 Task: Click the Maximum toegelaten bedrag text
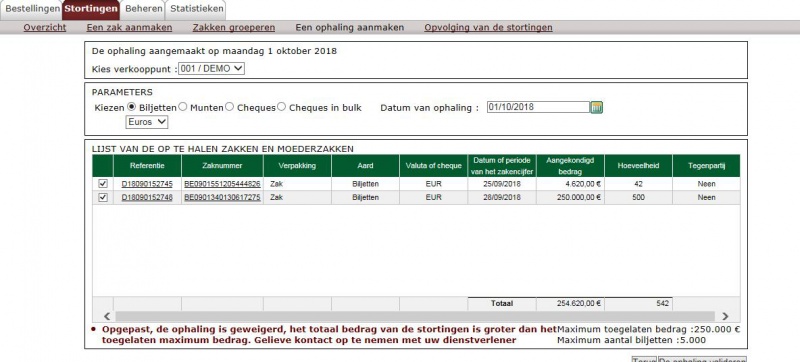[x=649, y=329]
